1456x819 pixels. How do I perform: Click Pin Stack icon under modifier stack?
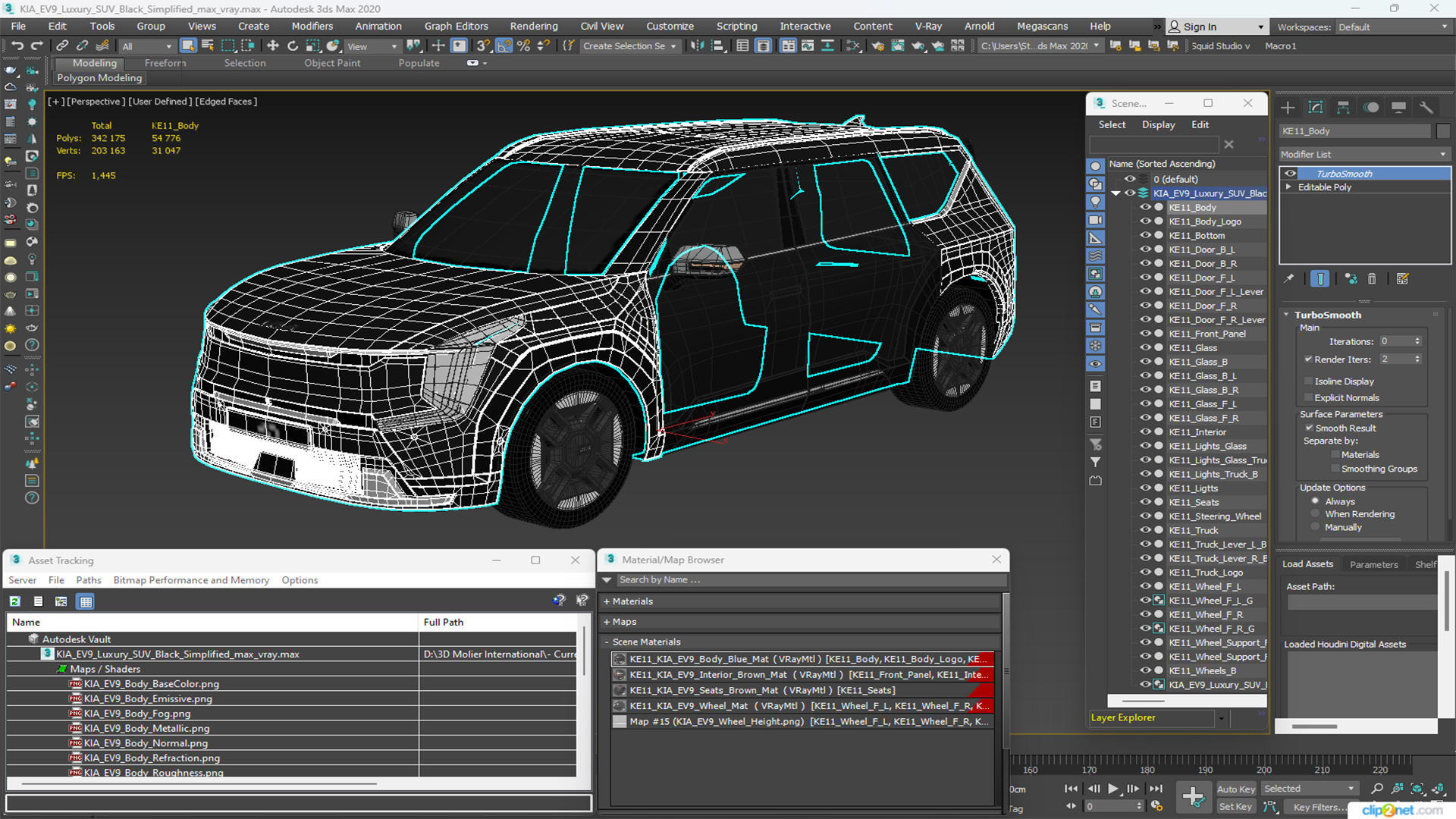1289,279
